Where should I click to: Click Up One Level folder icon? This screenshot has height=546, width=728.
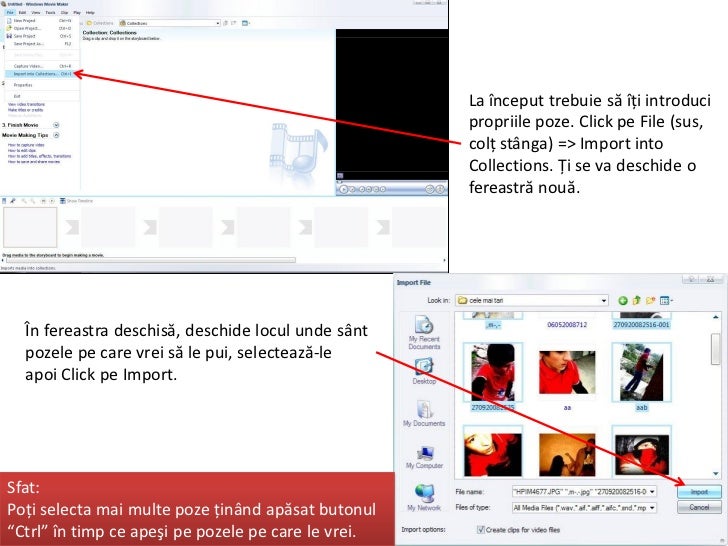(637, 301)
